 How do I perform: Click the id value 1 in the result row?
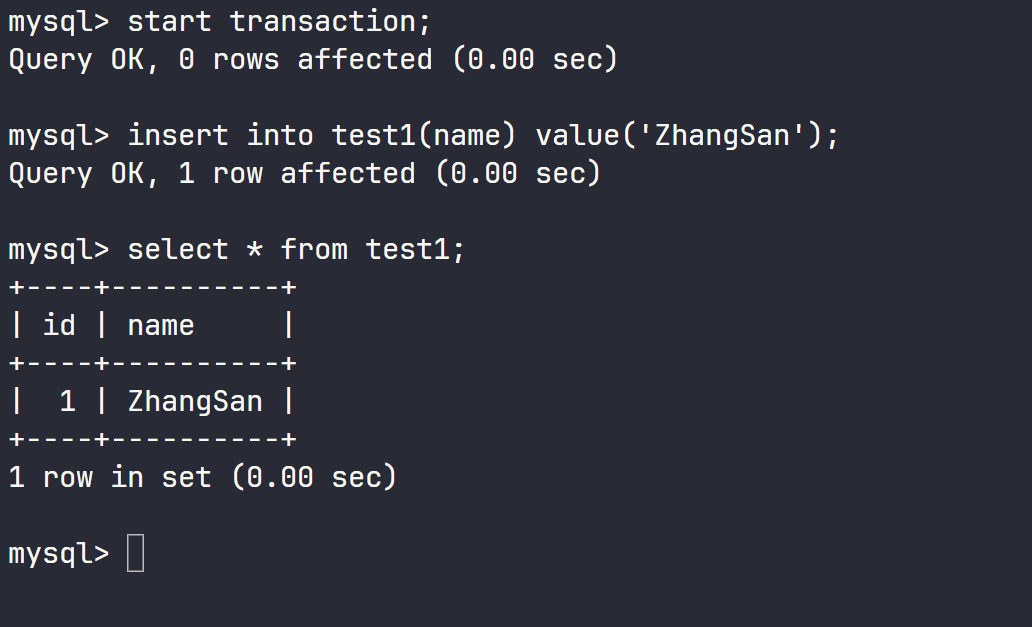(x=67, y=401)
